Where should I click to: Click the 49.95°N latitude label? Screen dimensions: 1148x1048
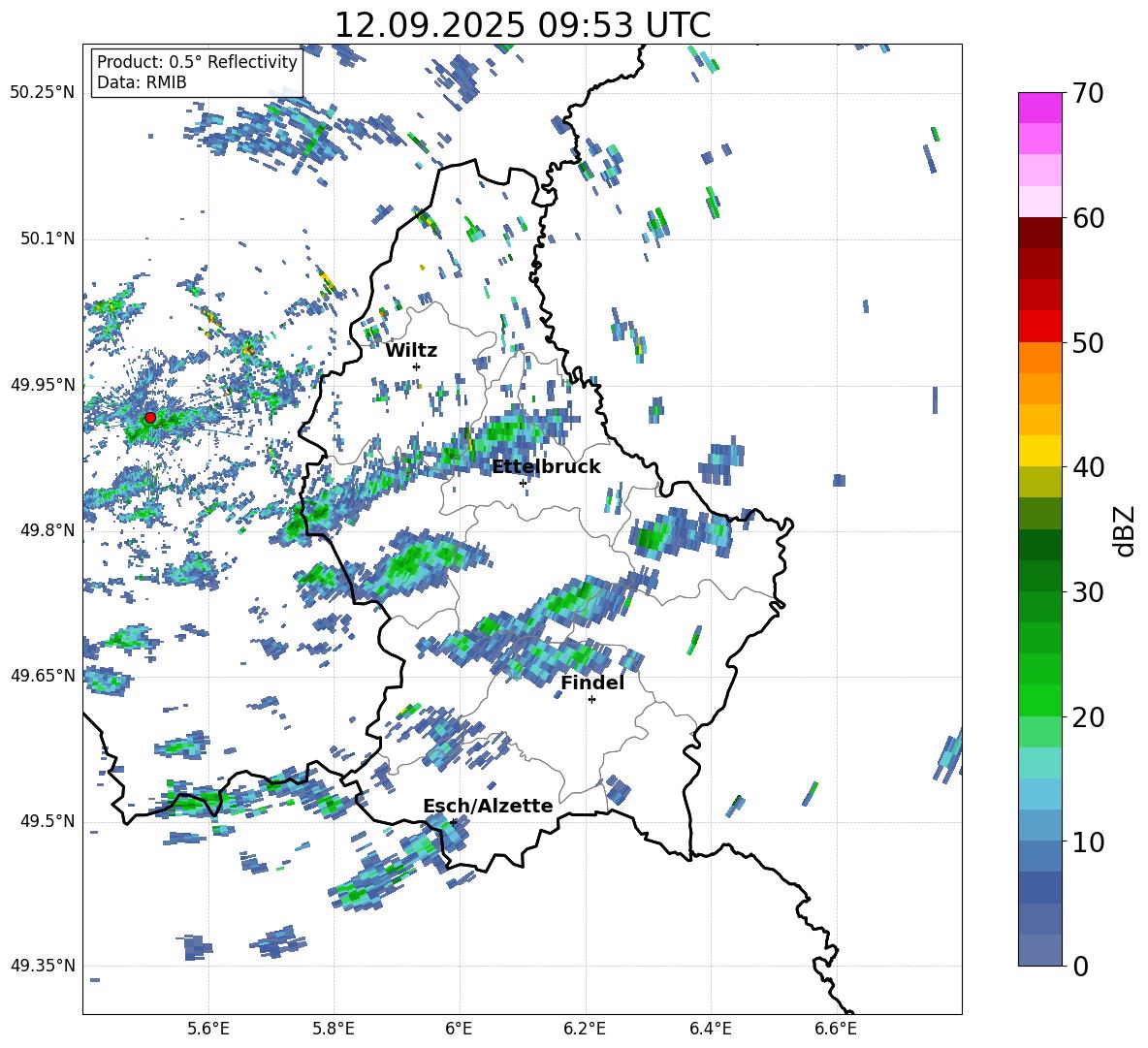[x=43, y=384]
